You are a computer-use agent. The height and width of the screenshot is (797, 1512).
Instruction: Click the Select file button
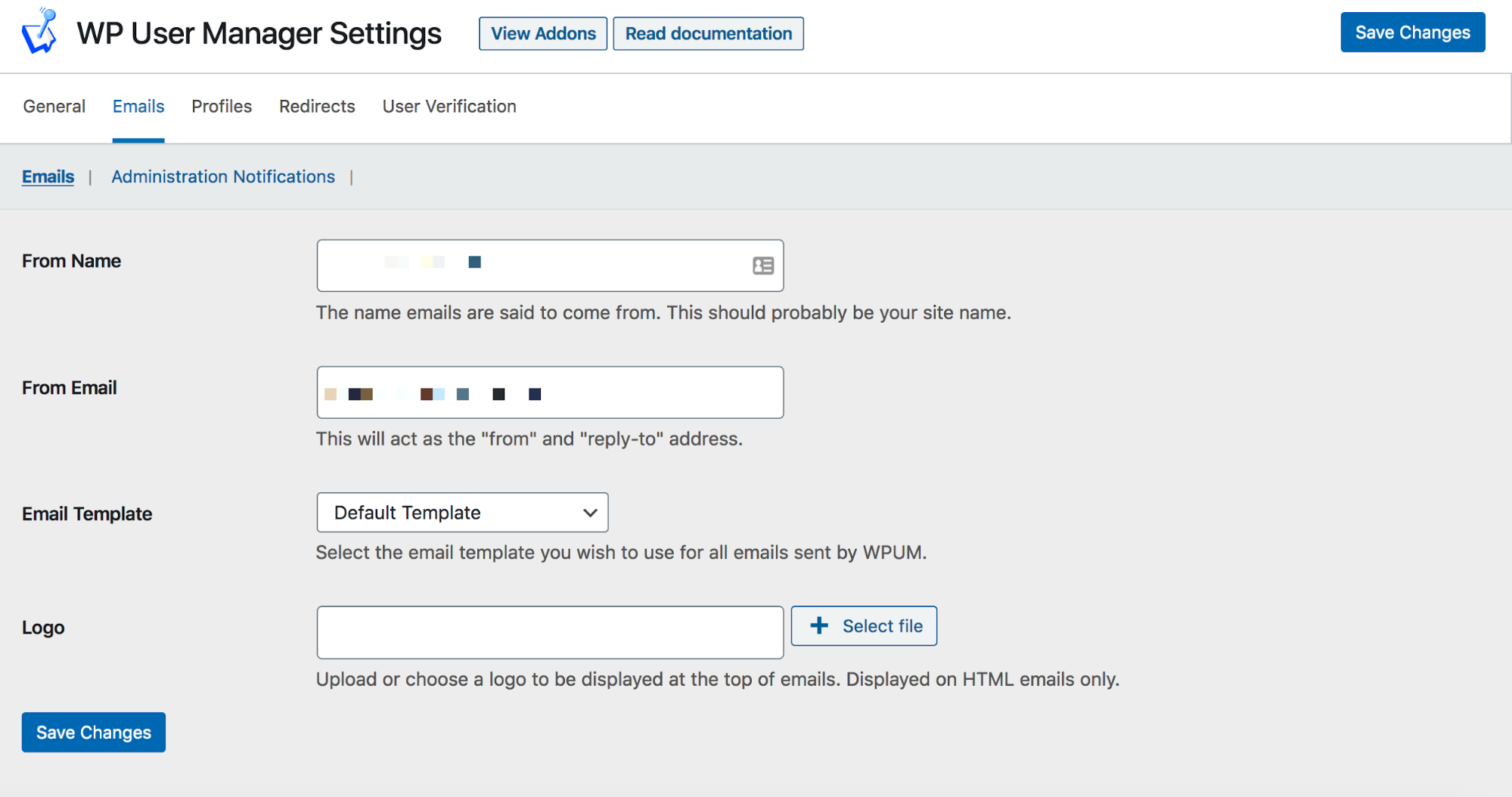(864, 625)
